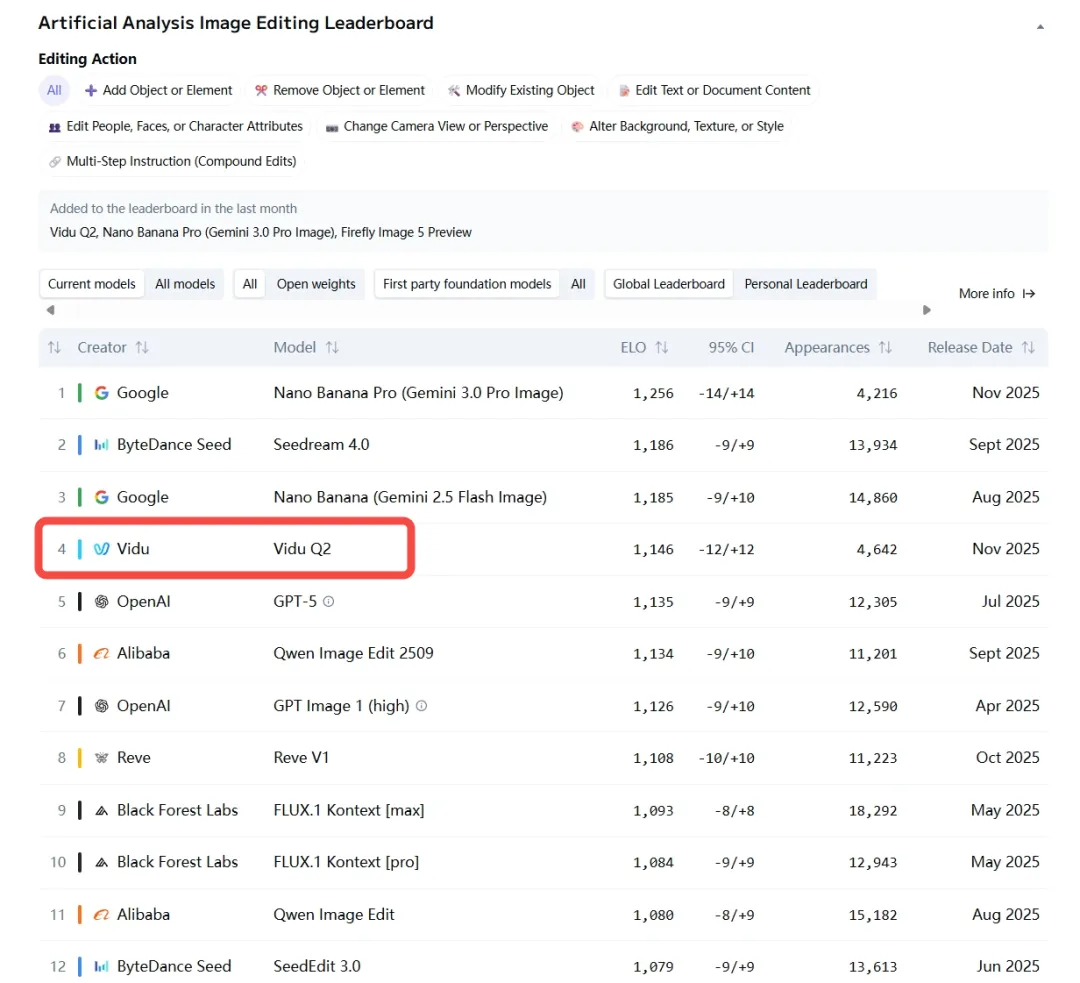
Task: Collapse leaderboard section with top-right arrow
Action: click(1040, 26)
